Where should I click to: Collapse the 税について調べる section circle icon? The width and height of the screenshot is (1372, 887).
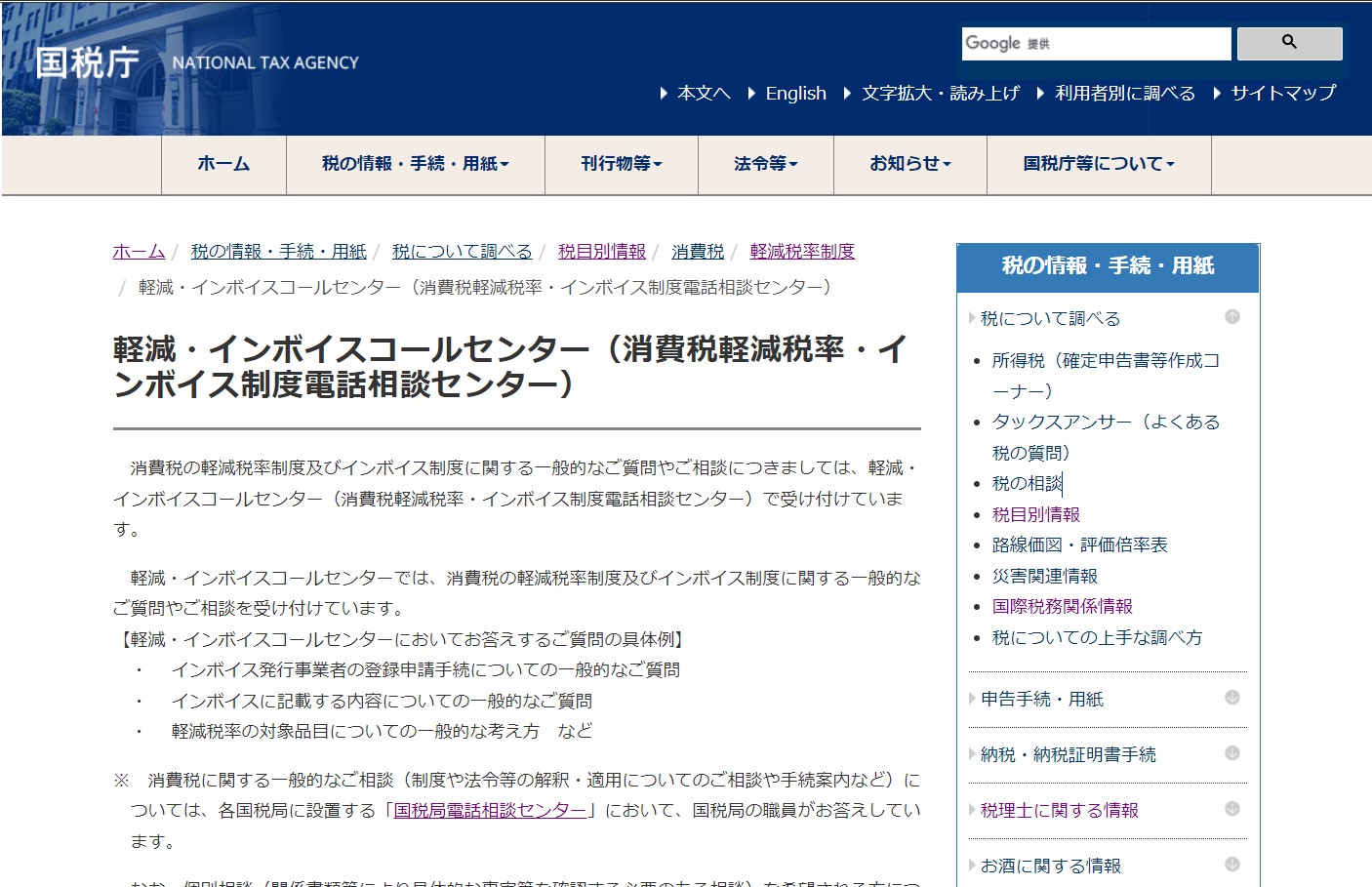click(x=1232, y=317)
